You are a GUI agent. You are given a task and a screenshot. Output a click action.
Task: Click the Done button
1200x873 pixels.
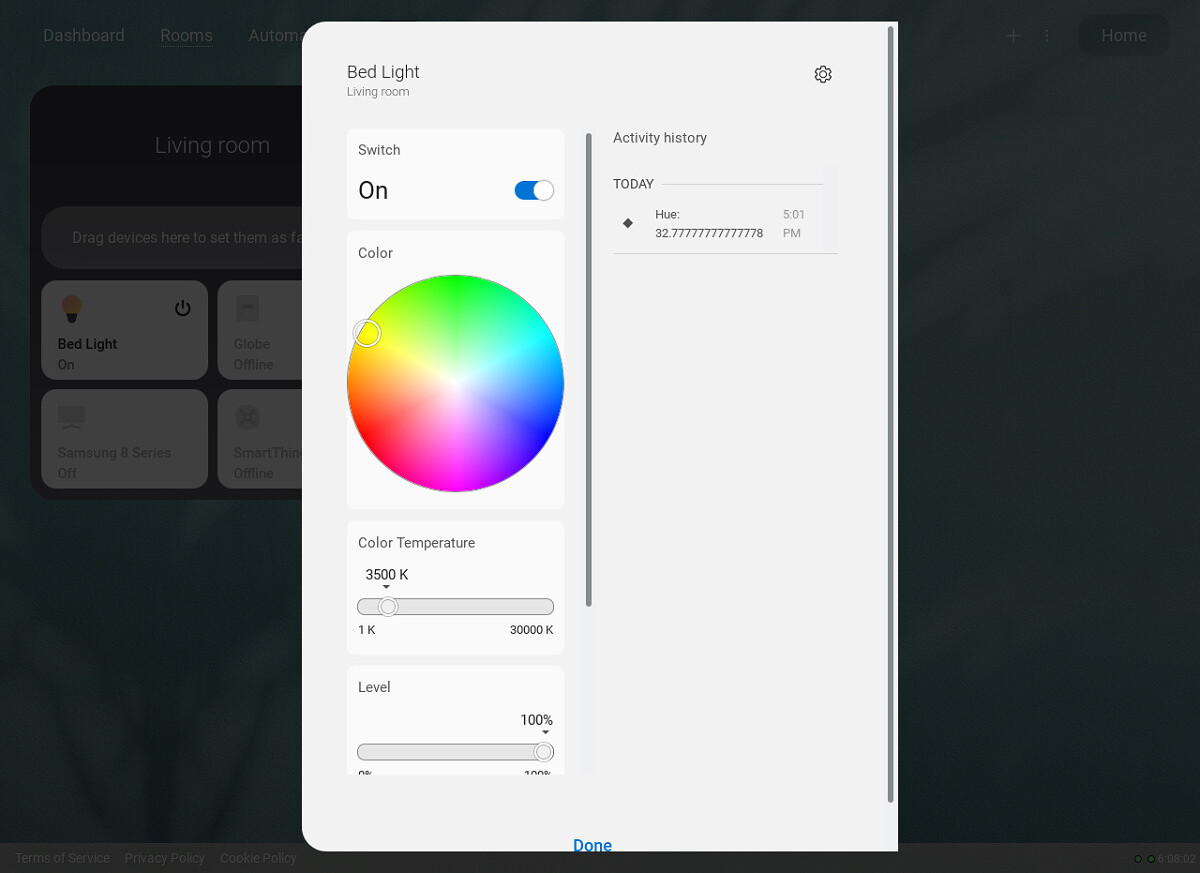[x=592, y=845]
